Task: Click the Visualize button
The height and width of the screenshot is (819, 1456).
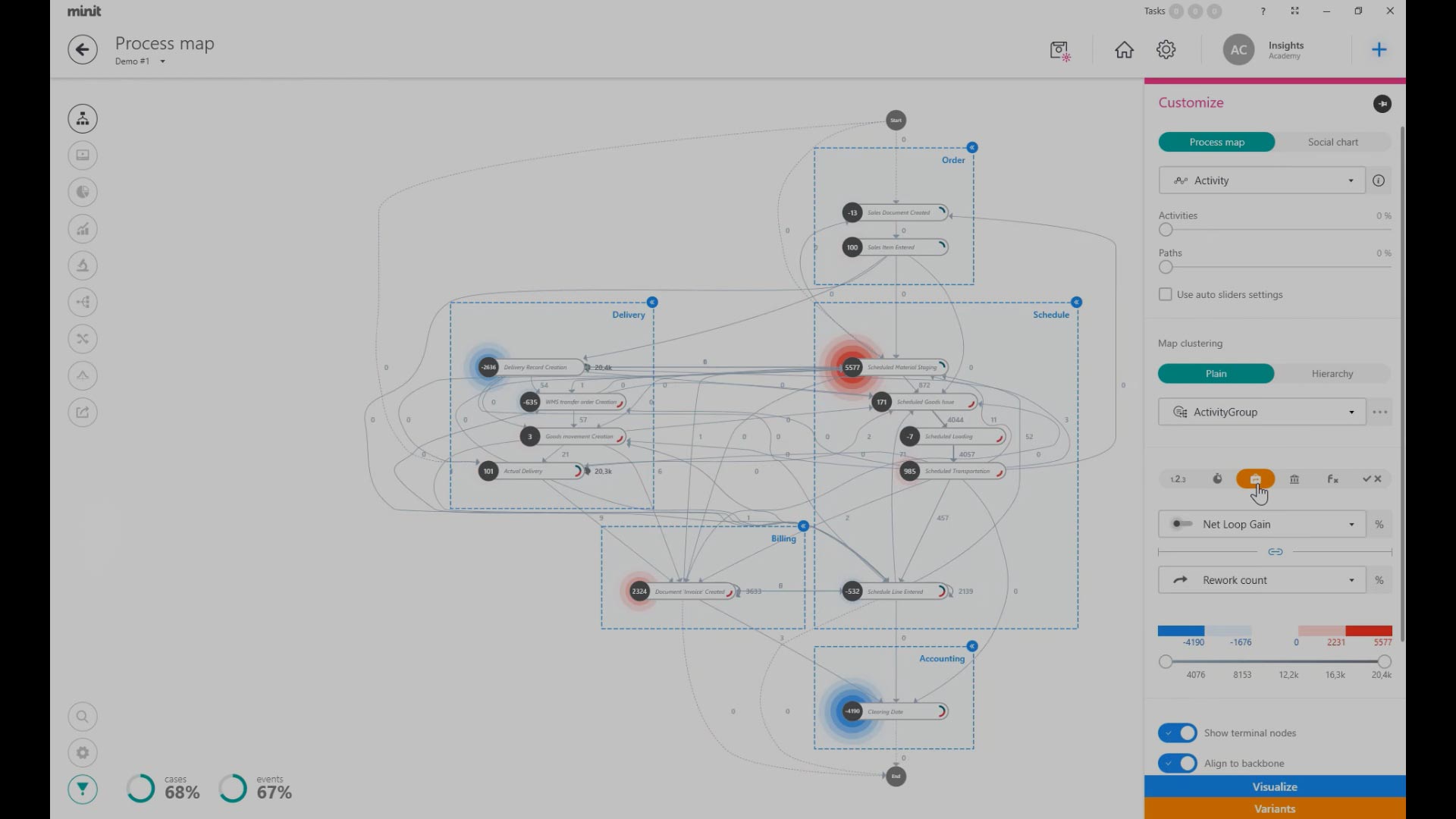Action: pos(1274,786)
